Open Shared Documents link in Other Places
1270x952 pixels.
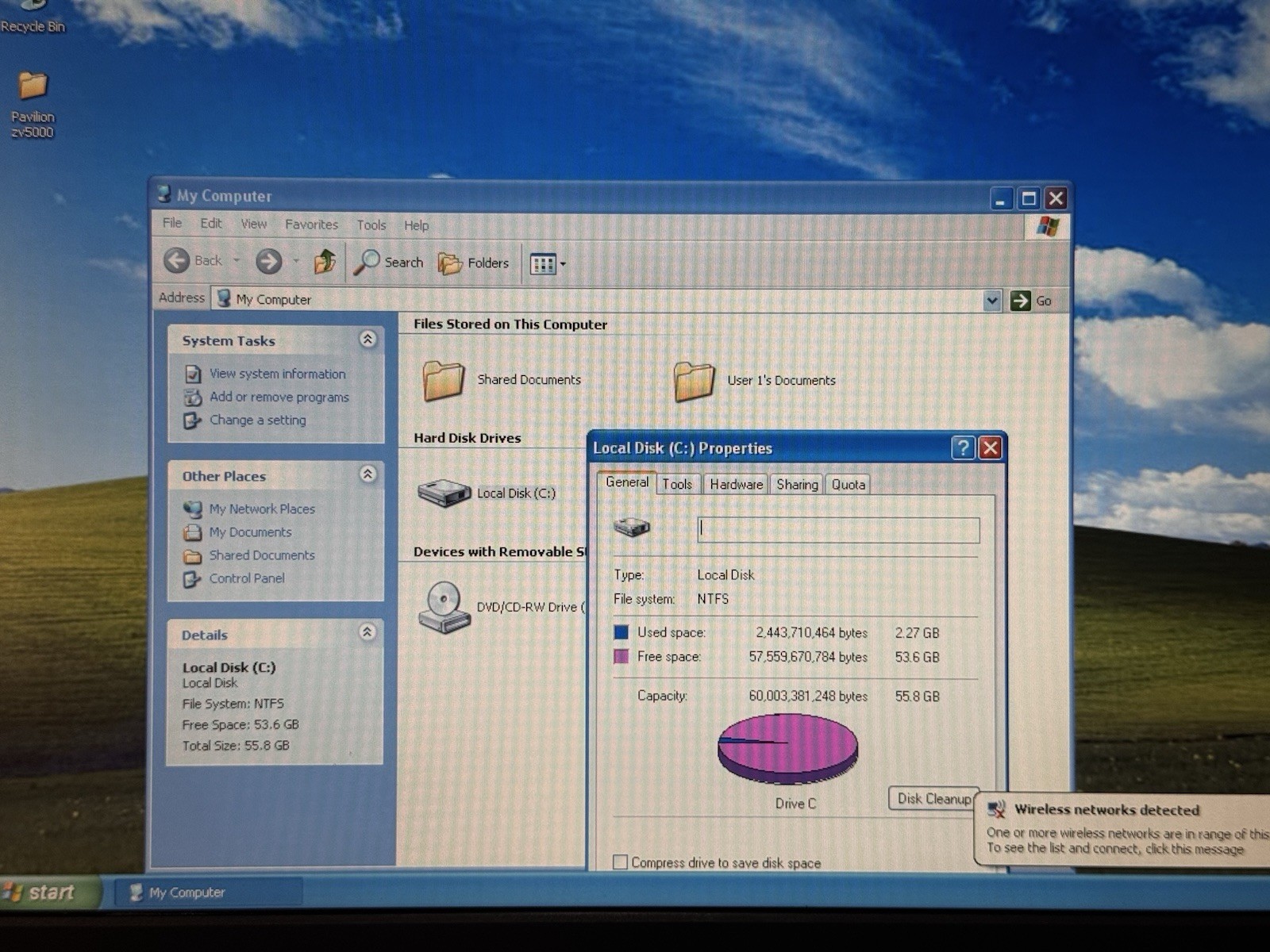pos(262,555)
